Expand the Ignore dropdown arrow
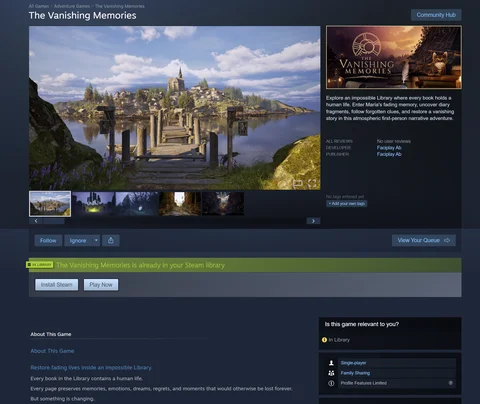The height and width of the screenshot is (404, 480). 96,240
